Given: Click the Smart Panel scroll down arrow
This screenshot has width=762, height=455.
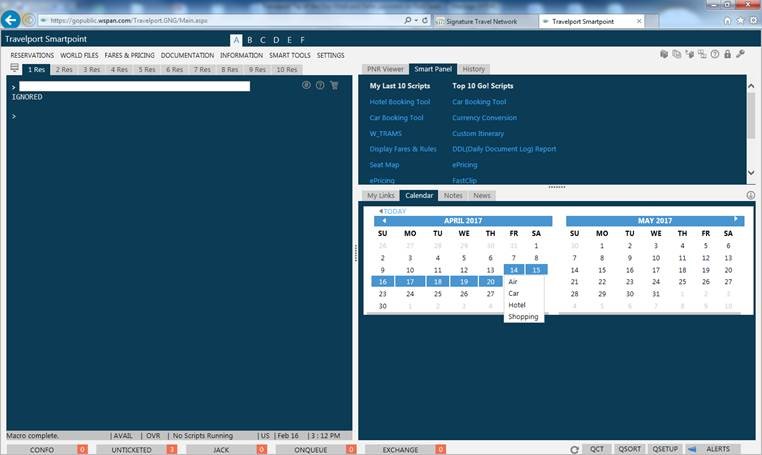Looking at the screenshot, I should pyautogui.click(x=751, y=173).
